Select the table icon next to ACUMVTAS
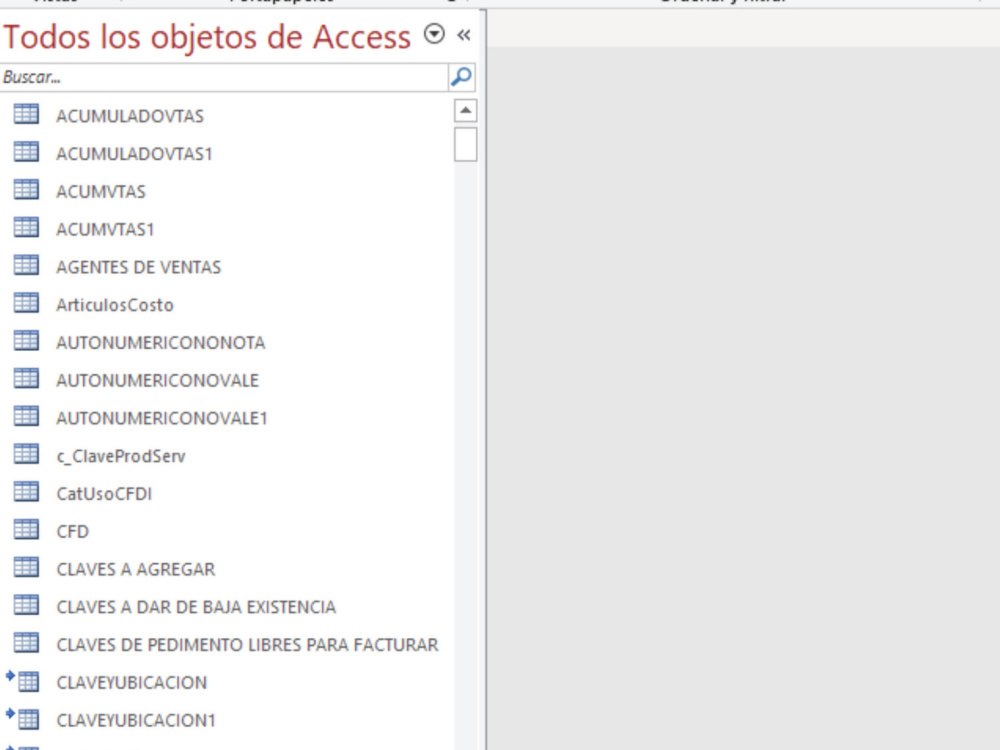Screen dimensions: 1000x750 [26, 190]
